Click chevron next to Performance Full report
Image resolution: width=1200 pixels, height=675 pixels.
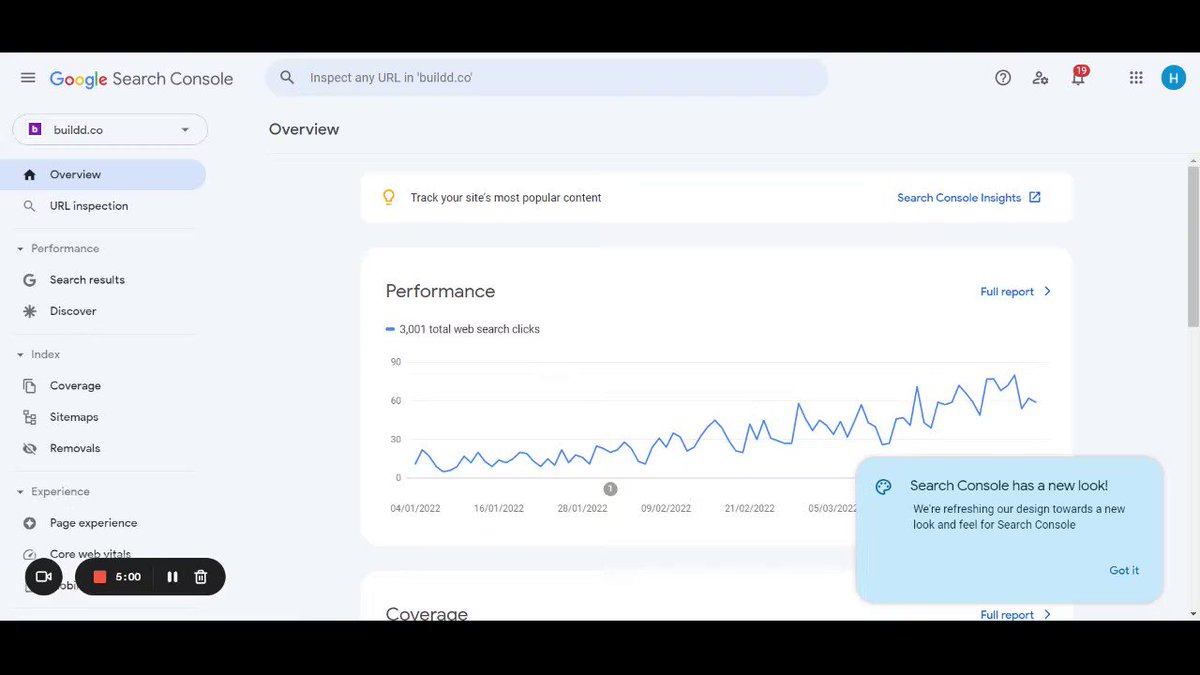(x=1047, y=291)
